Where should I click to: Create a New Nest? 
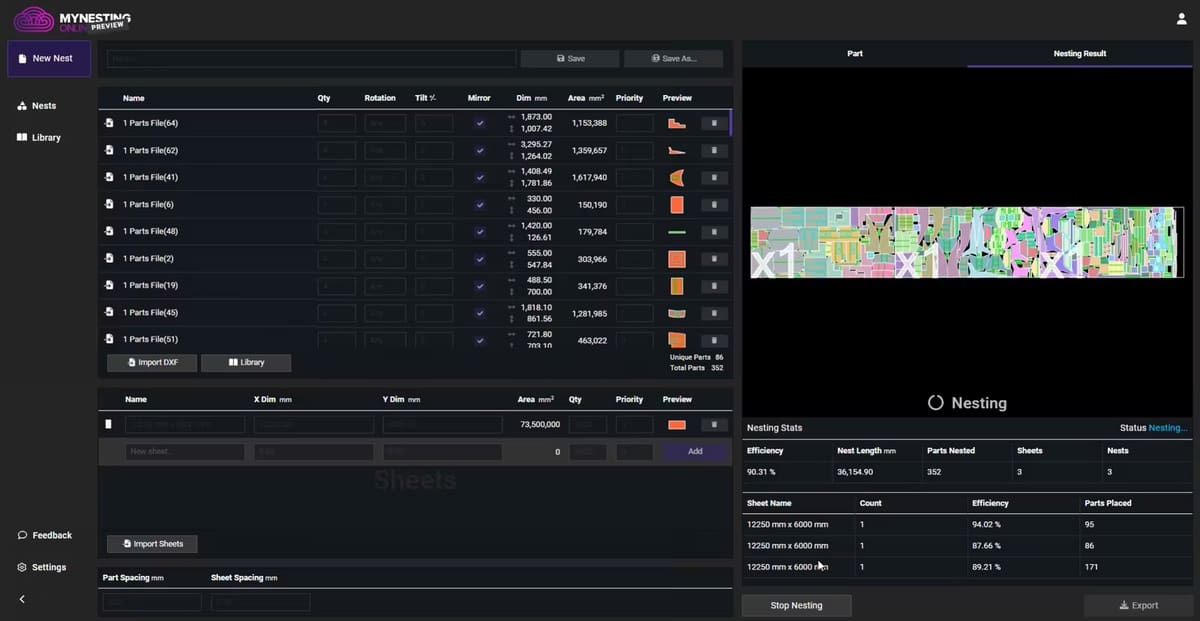[48, 58]
